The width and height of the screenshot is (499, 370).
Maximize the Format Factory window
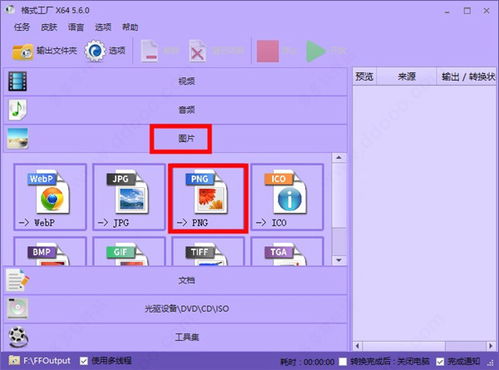467,11
